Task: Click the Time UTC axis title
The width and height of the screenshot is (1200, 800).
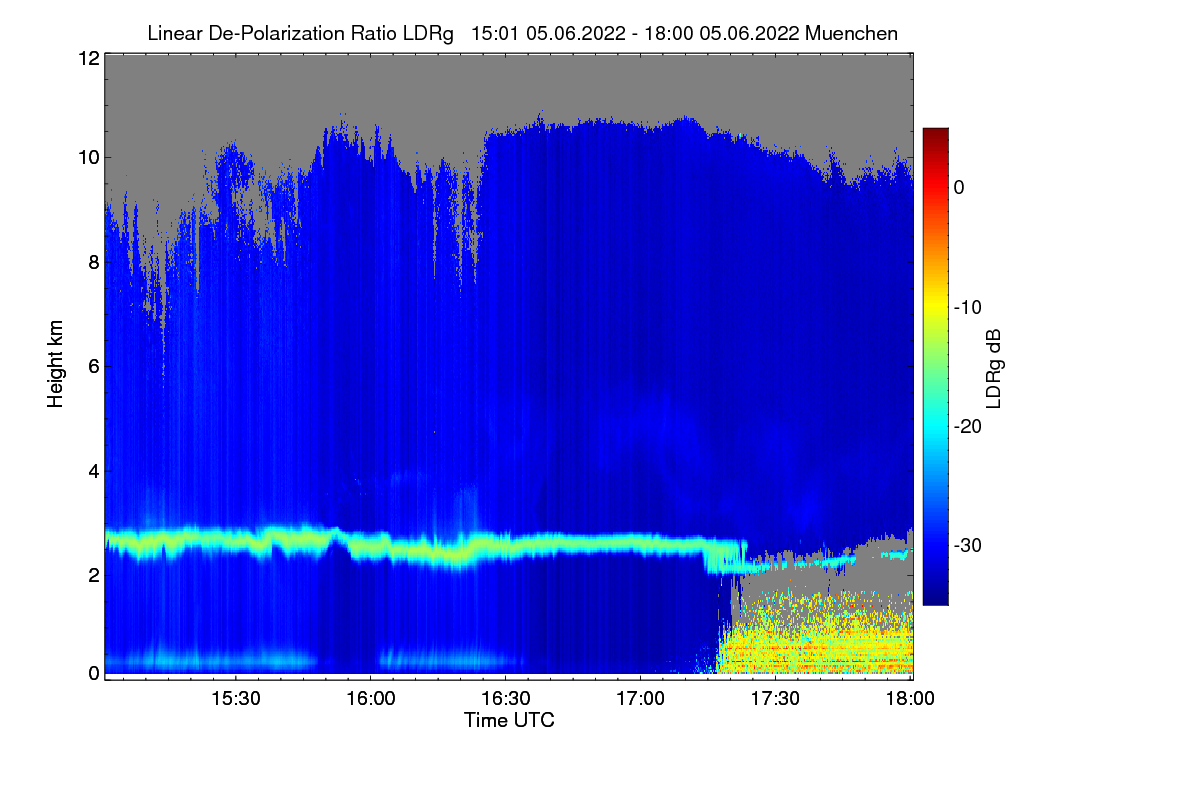Action: tap(509, 720)
